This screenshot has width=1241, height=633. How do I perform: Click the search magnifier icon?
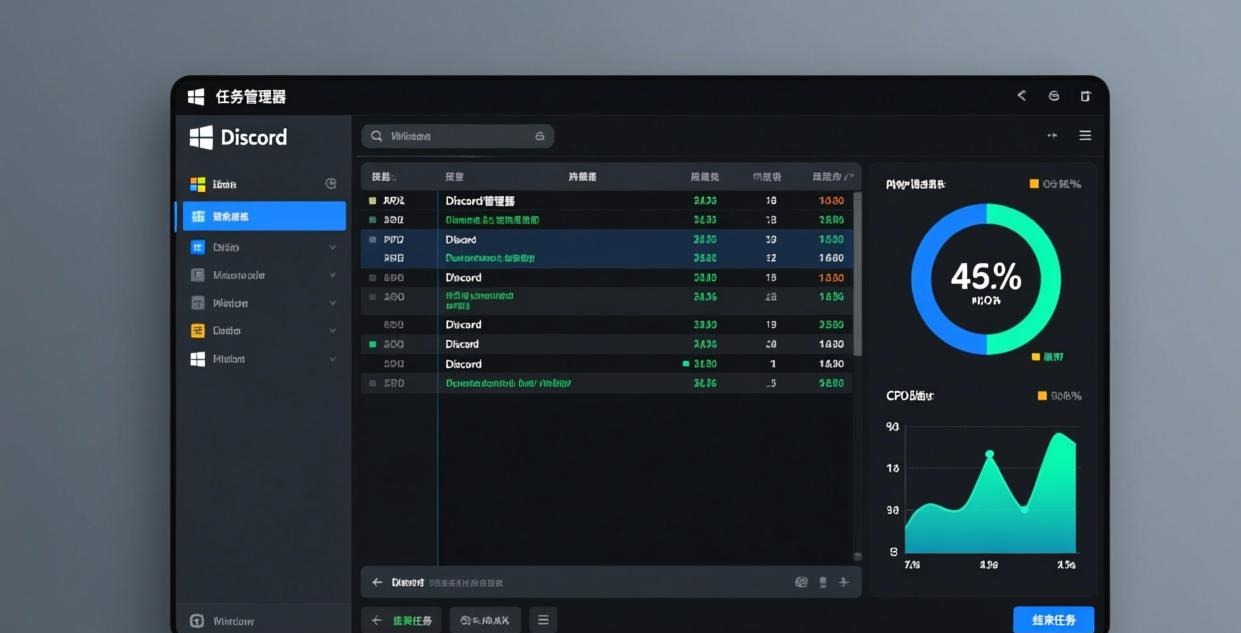pyautogui.click(x=377, y=136)
